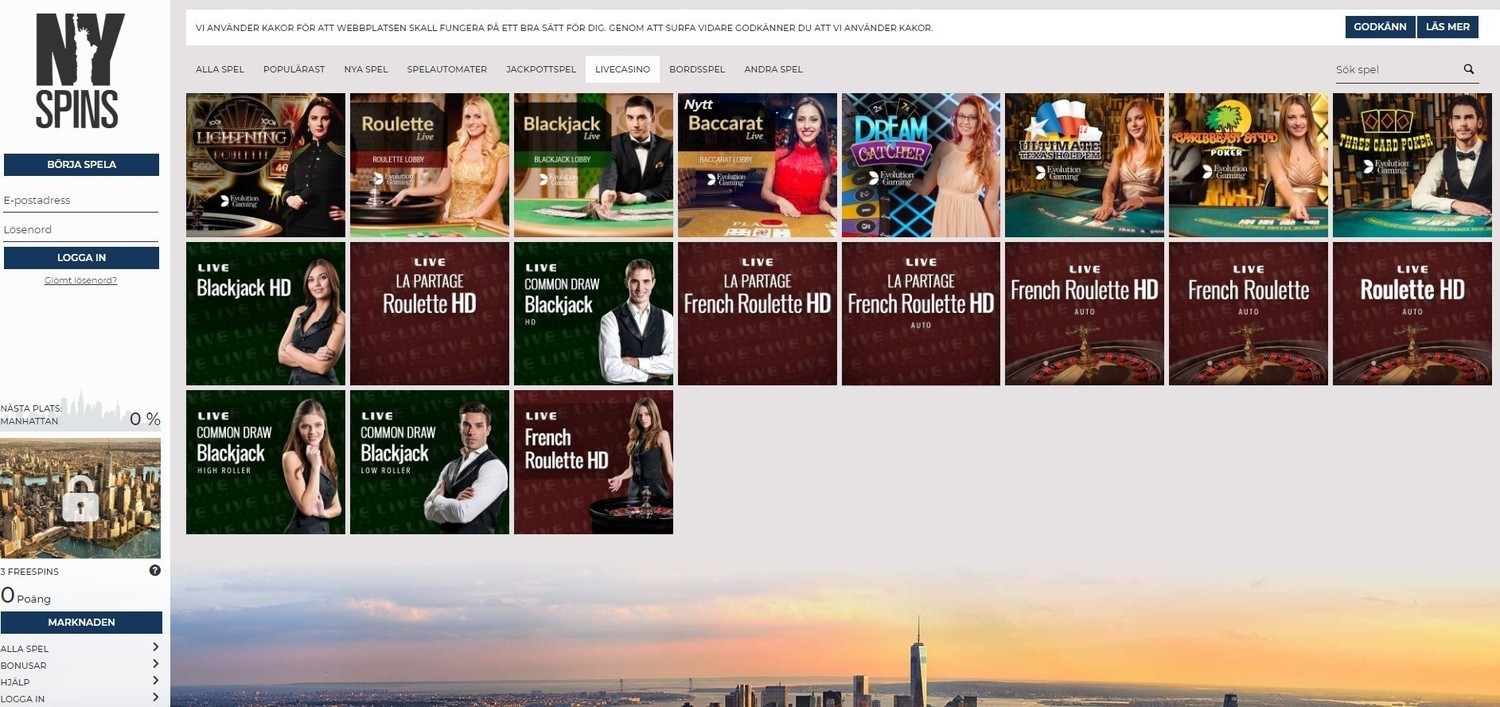Open La Partage French Roulette HD non-auto thumbnail
The height and width of the screenshot is (707, 1500).
[x=758, y=314]
